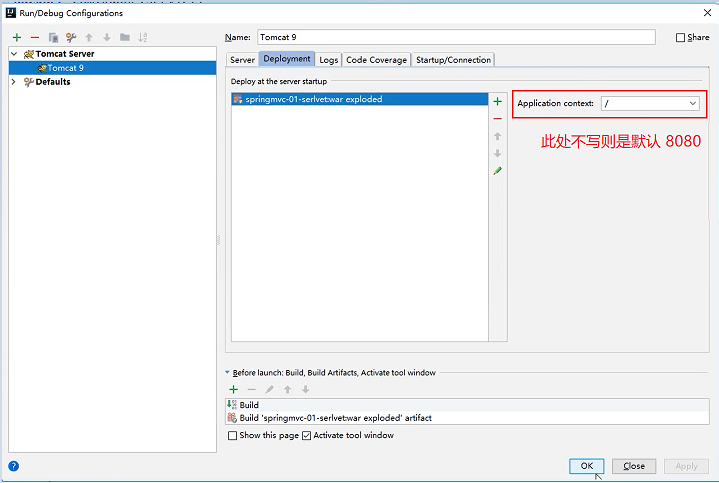719x483 pixels.
Task: Expand the Defaults tree node
Action: point(14,82)
